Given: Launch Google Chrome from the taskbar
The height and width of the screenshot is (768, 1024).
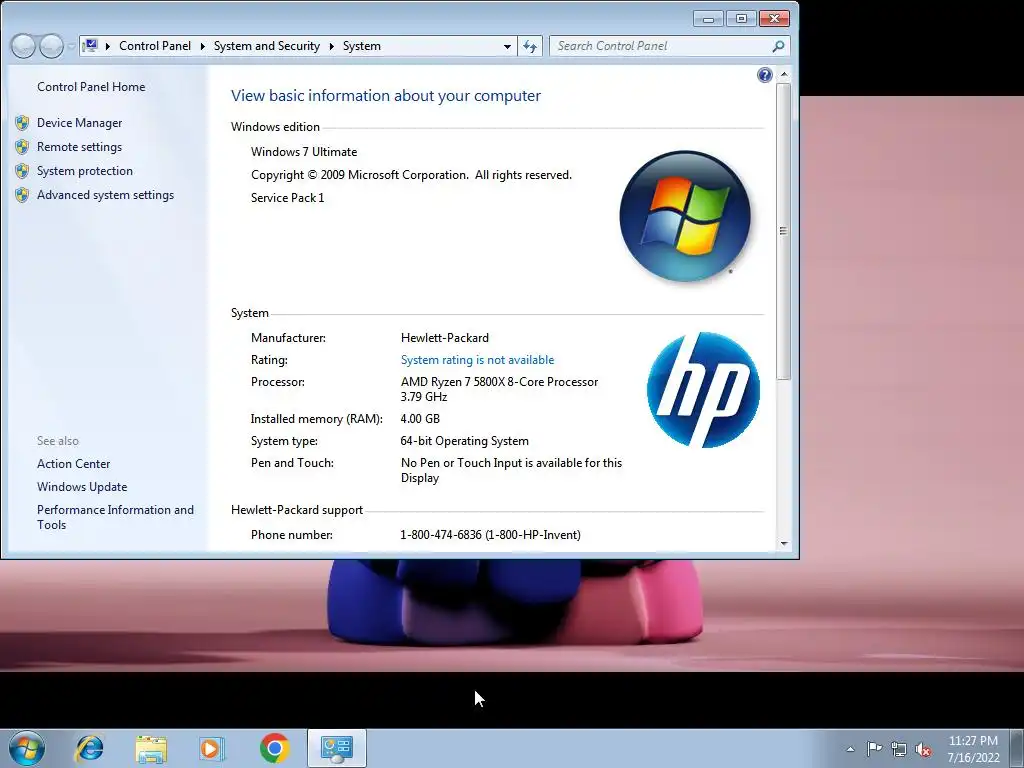Looking at the screenshot, I should (274, 748).
